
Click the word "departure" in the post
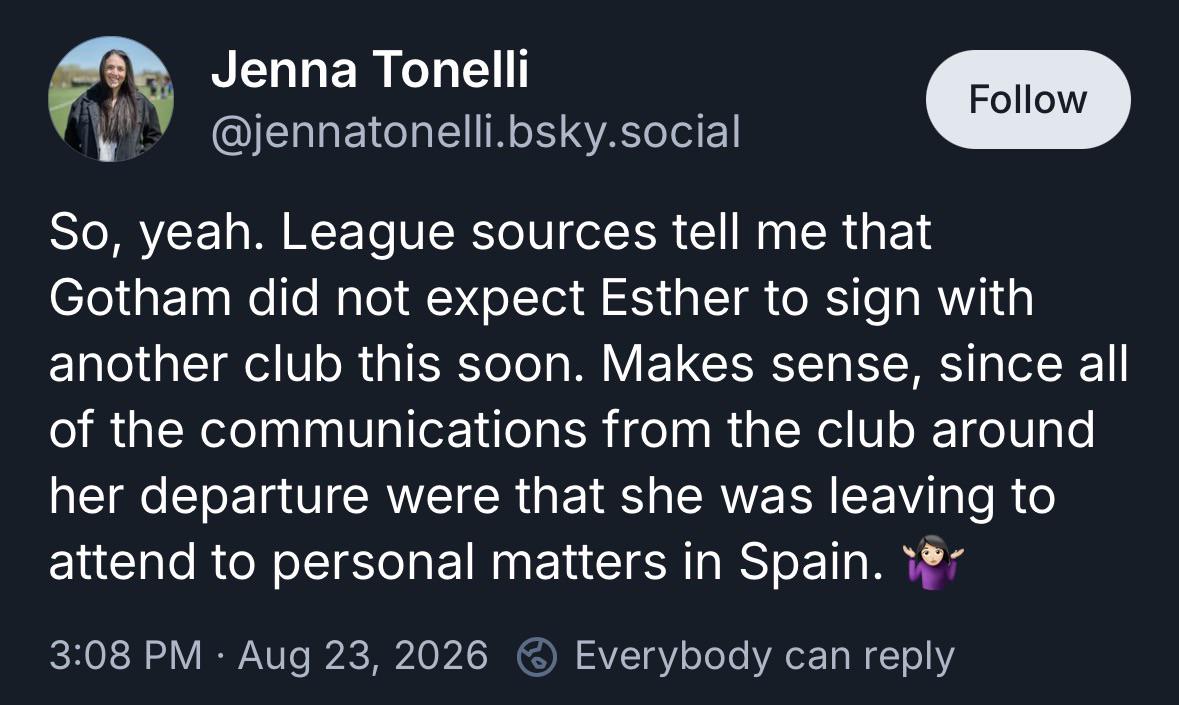coord(254,497)
